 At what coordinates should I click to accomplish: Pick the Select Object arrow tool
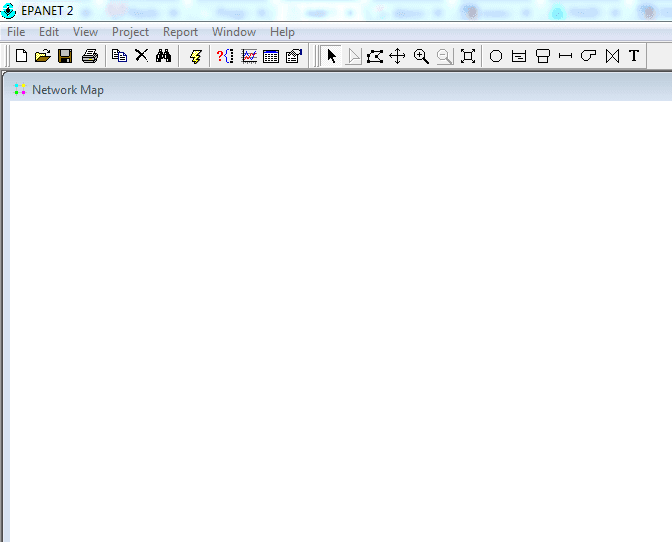331,56
